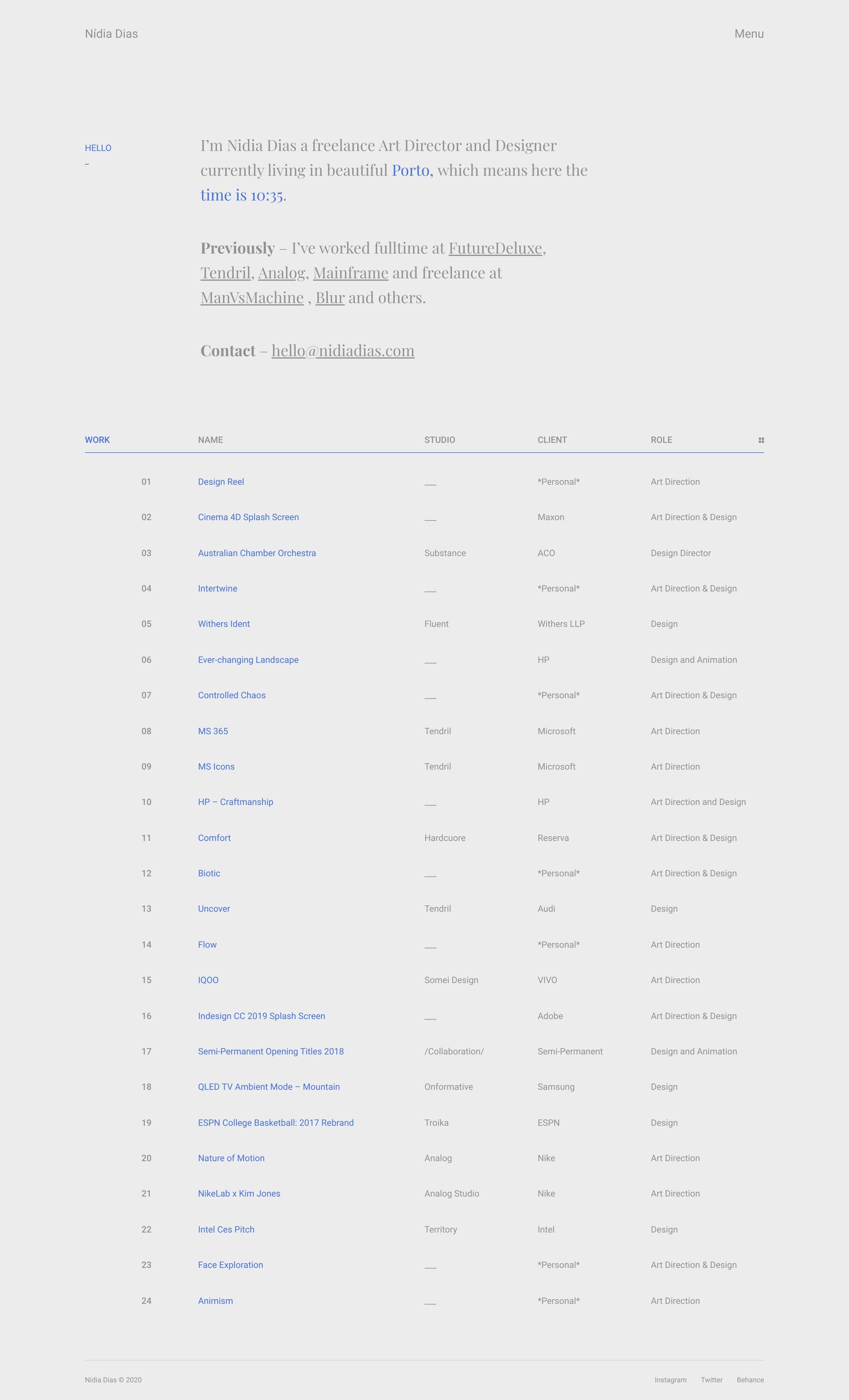Open the FutureDeluxe link

(x=495, y=248)
